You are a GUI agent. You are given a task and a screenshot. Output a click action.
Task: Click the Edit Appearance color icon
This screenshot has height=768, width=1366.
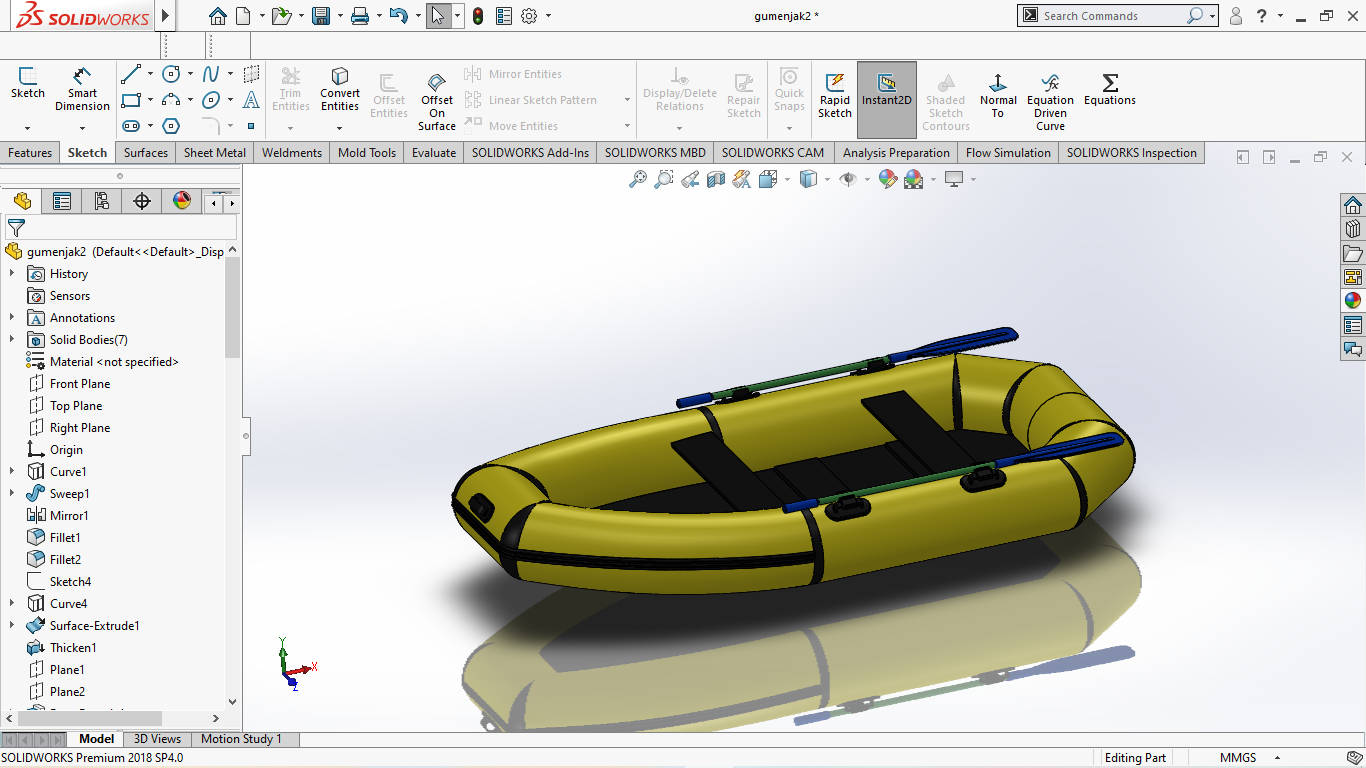point(887,179)
